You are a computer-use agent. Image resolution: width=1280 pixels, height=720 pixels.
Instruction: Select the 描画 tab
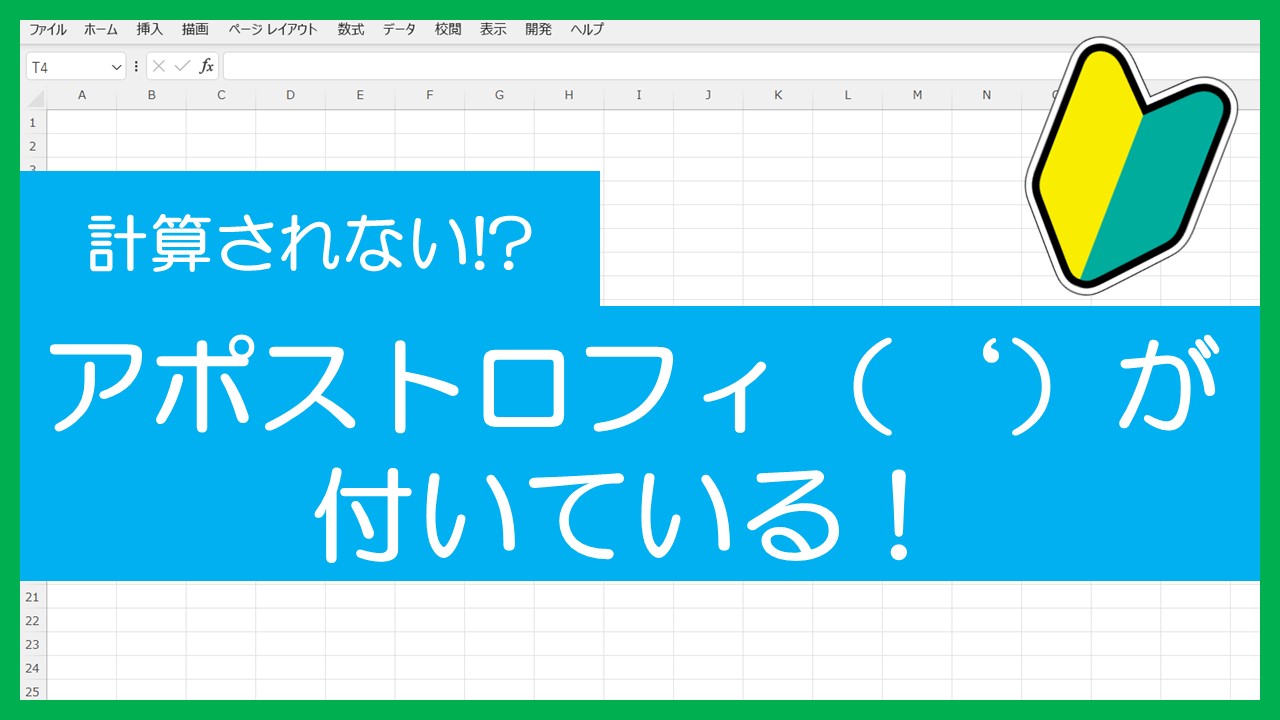point(195,29)
